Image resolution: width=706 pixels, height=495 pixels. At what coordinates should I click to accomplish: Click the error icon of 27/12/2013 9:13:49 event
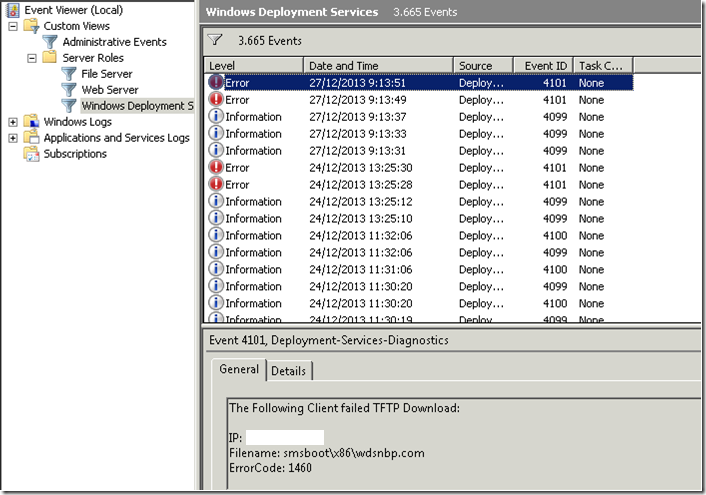click(216, 100)
